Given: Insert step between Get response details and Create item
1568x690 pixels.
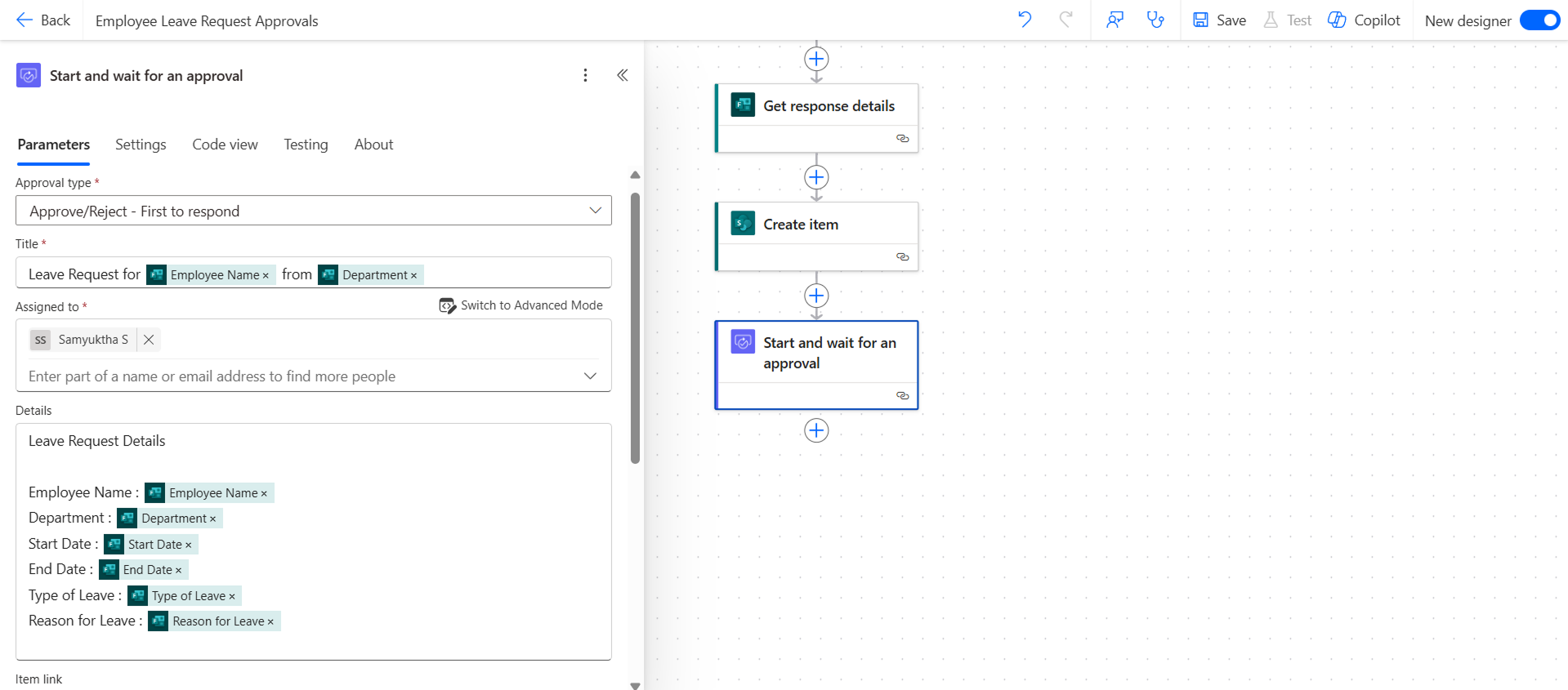Looking at the screenshot, I should pyautogui.click(x=816, y=177).
